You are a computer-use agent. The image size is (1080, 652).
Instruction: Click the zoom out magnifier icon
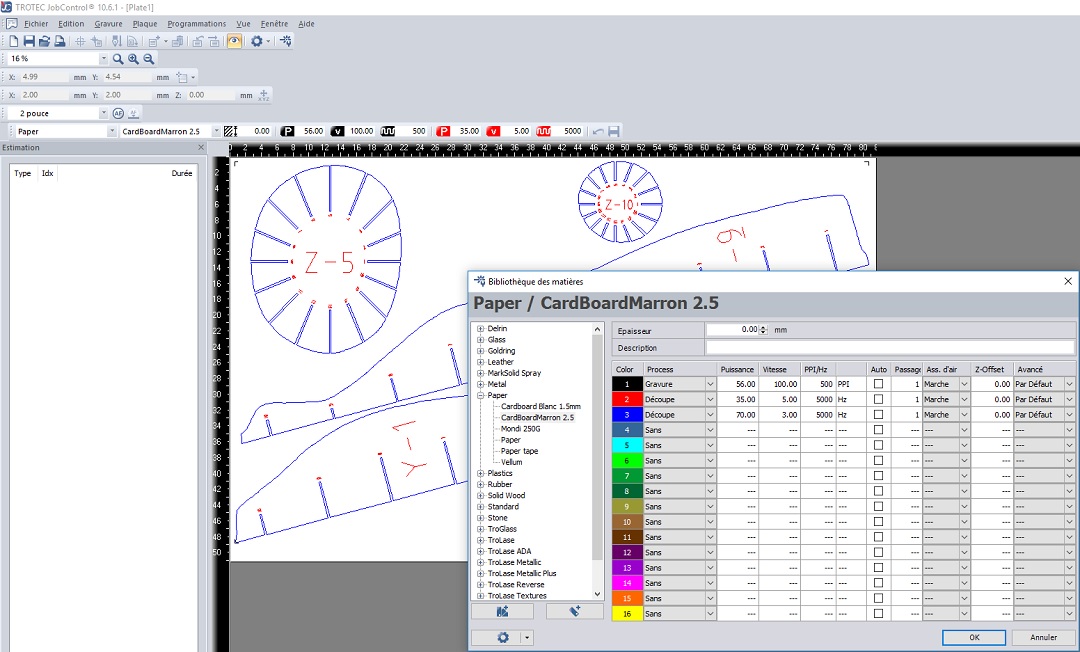point(148,59)
